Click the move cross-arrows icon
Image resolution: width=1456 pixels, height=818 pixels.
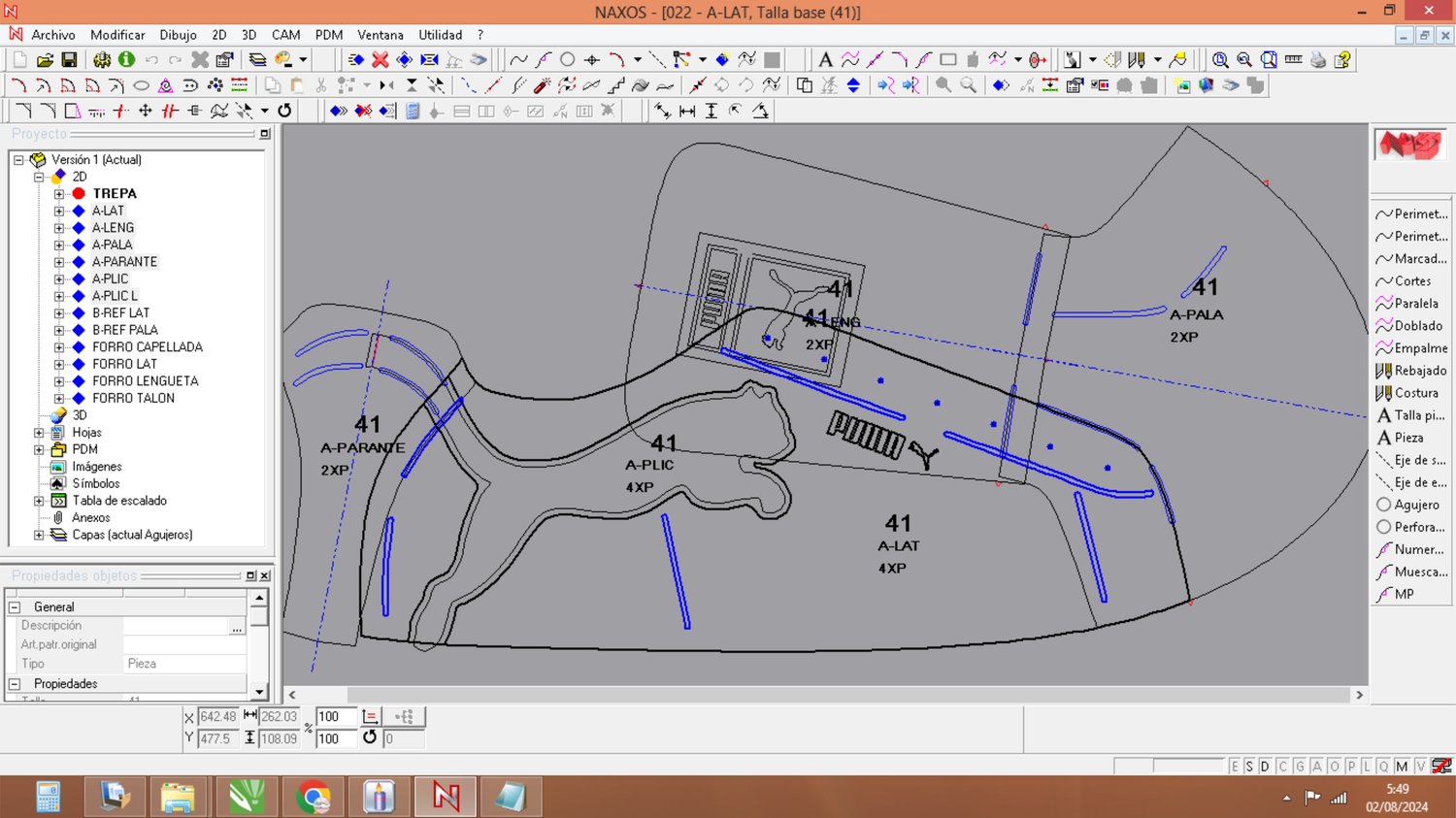coord(146,111)
